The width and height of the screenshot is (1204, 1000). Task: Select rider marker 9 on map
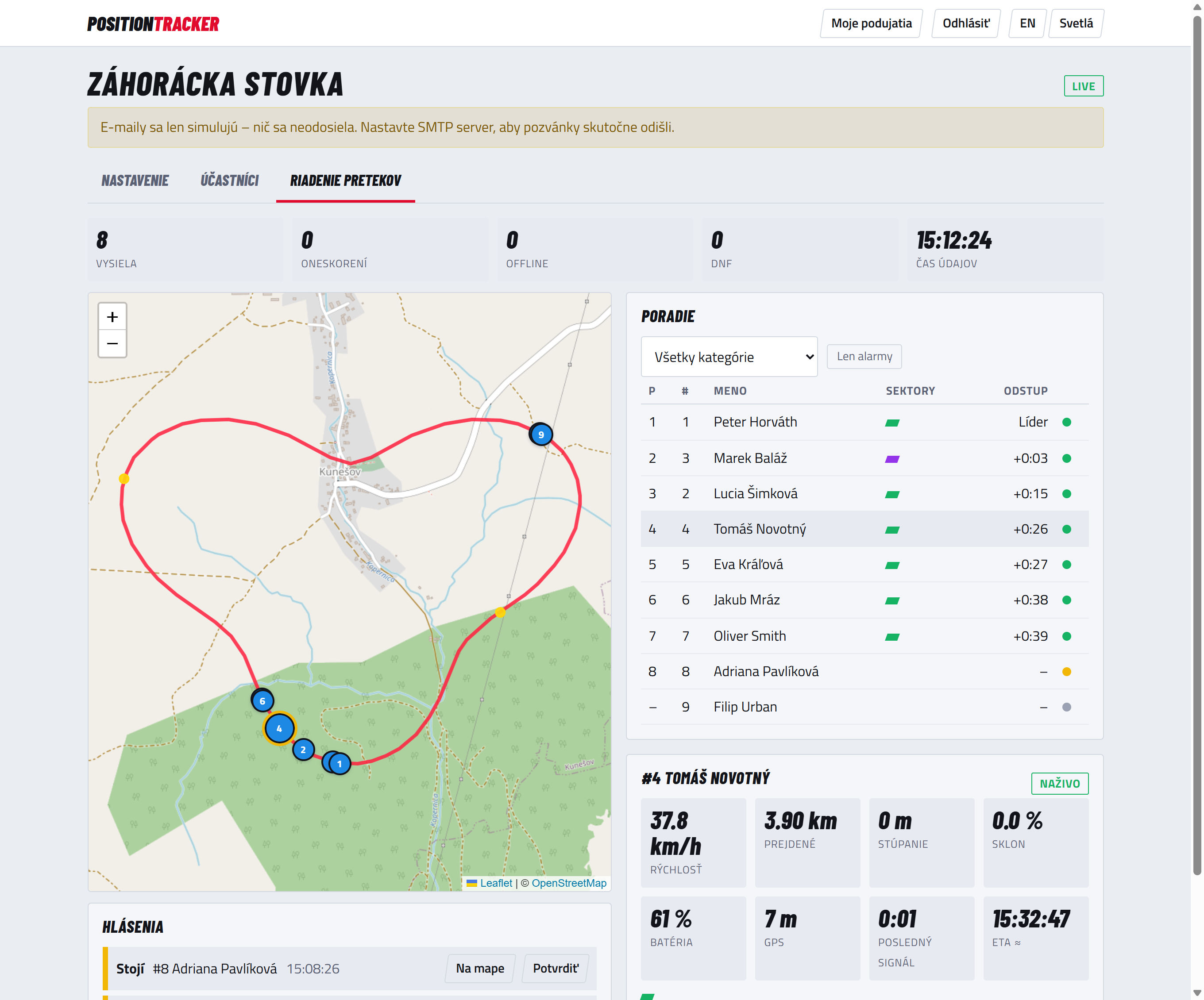(x=540, y=435)
